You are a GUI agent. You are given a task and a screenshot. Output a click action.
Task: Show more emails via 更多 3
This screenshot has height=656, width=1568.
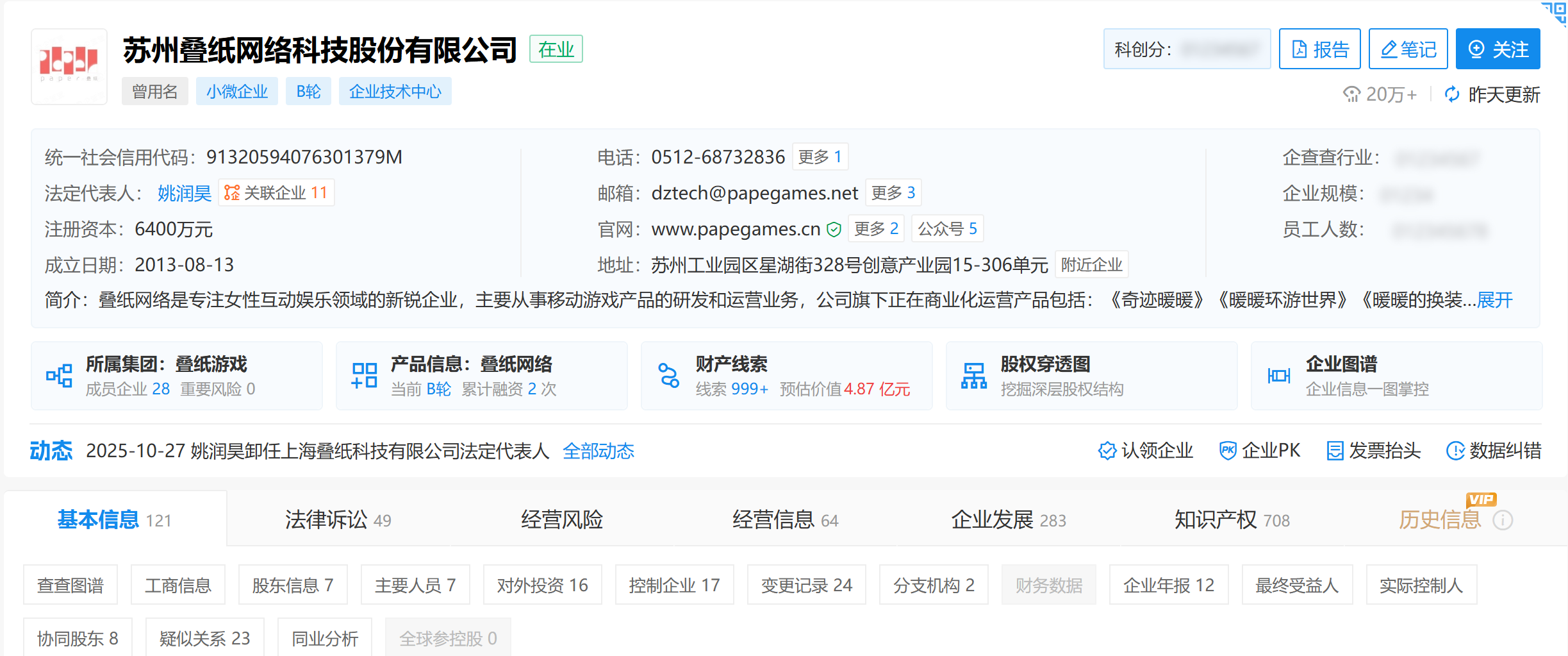point(893,193)
